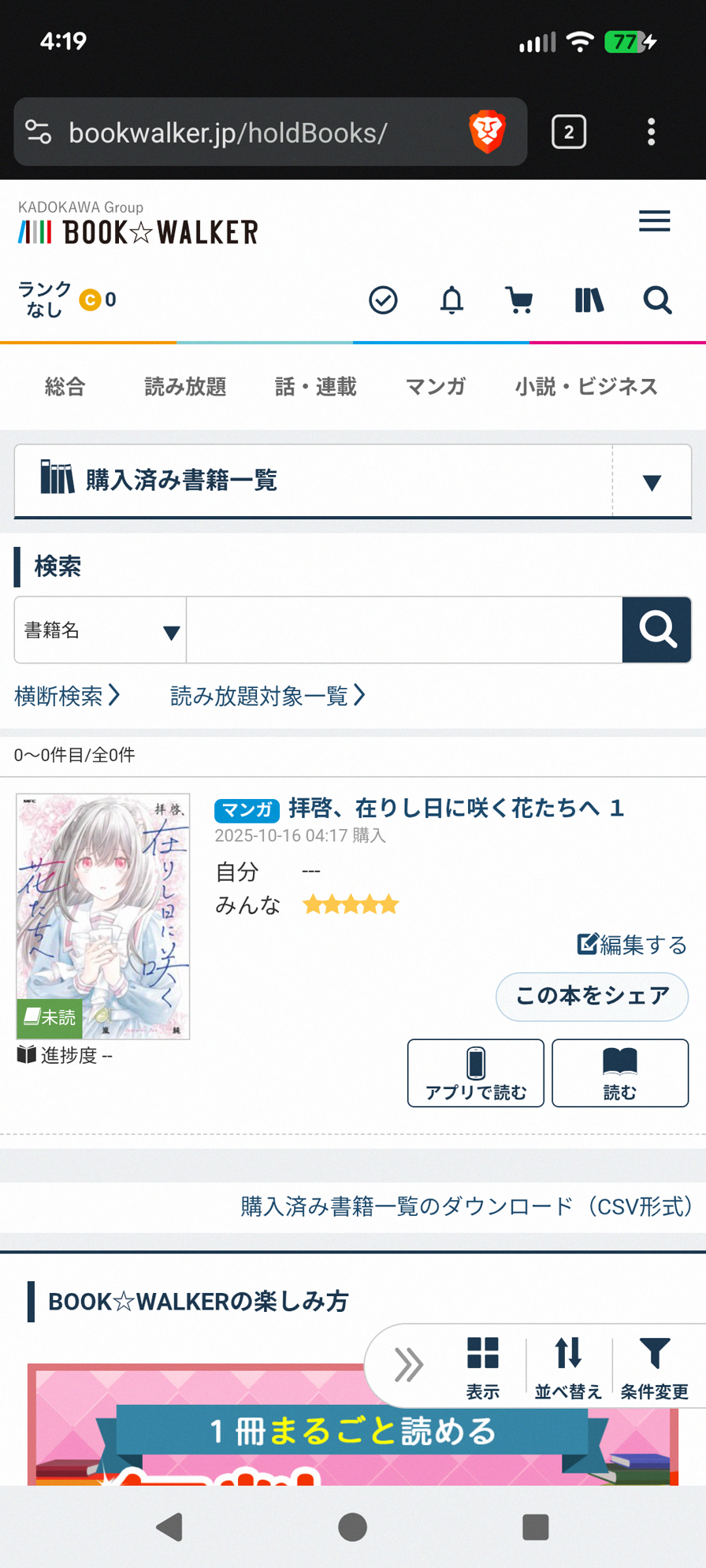
Task: Open the bookshelf library icon
Action: pos(589,300)
